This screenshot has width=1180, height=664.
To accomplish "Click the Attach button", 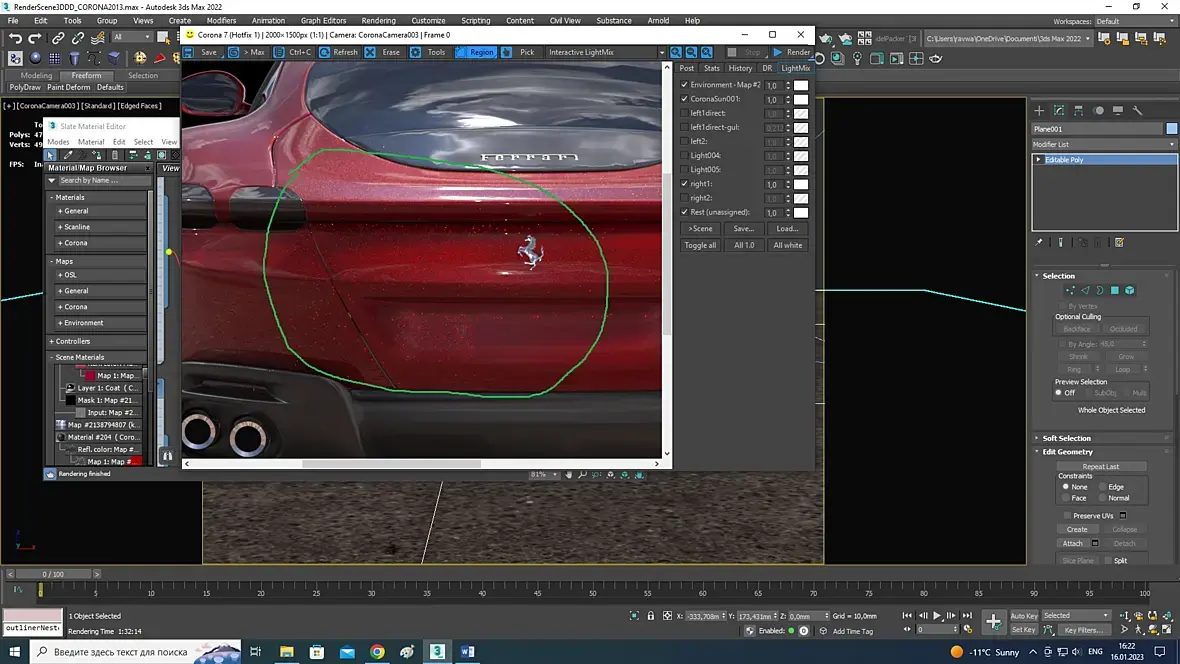I will point(1072,543).
